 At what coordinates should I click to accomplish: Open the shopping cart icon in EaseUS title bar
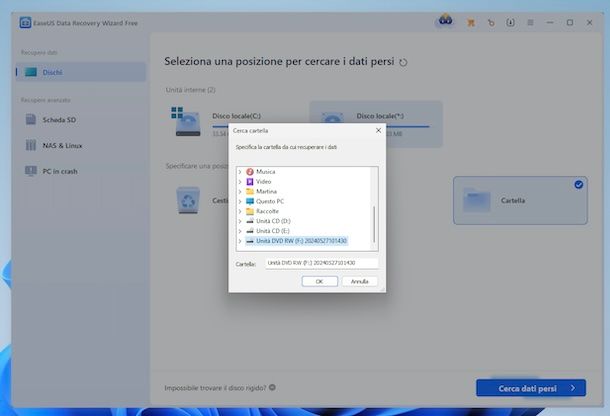coord(471,23)
